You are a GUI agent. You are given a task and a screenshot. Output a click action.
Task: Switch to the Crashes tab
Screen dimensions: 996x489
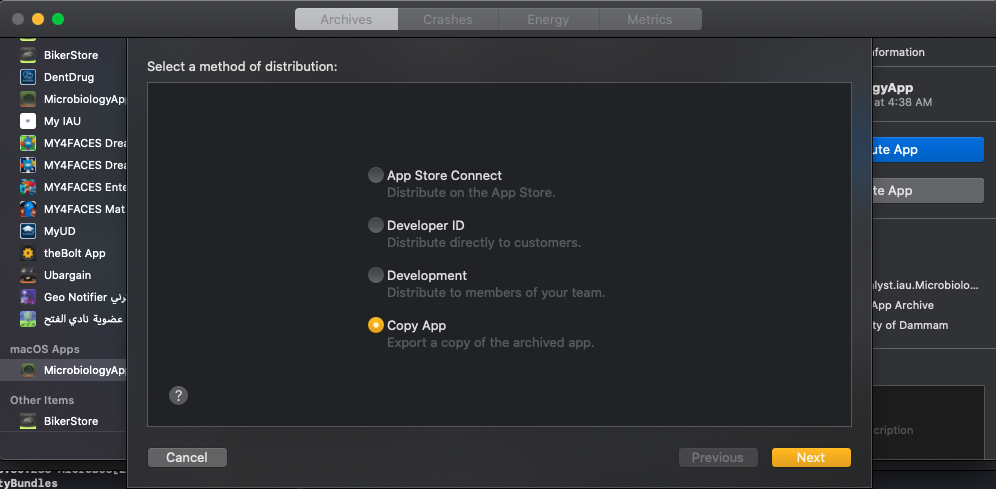448,19
